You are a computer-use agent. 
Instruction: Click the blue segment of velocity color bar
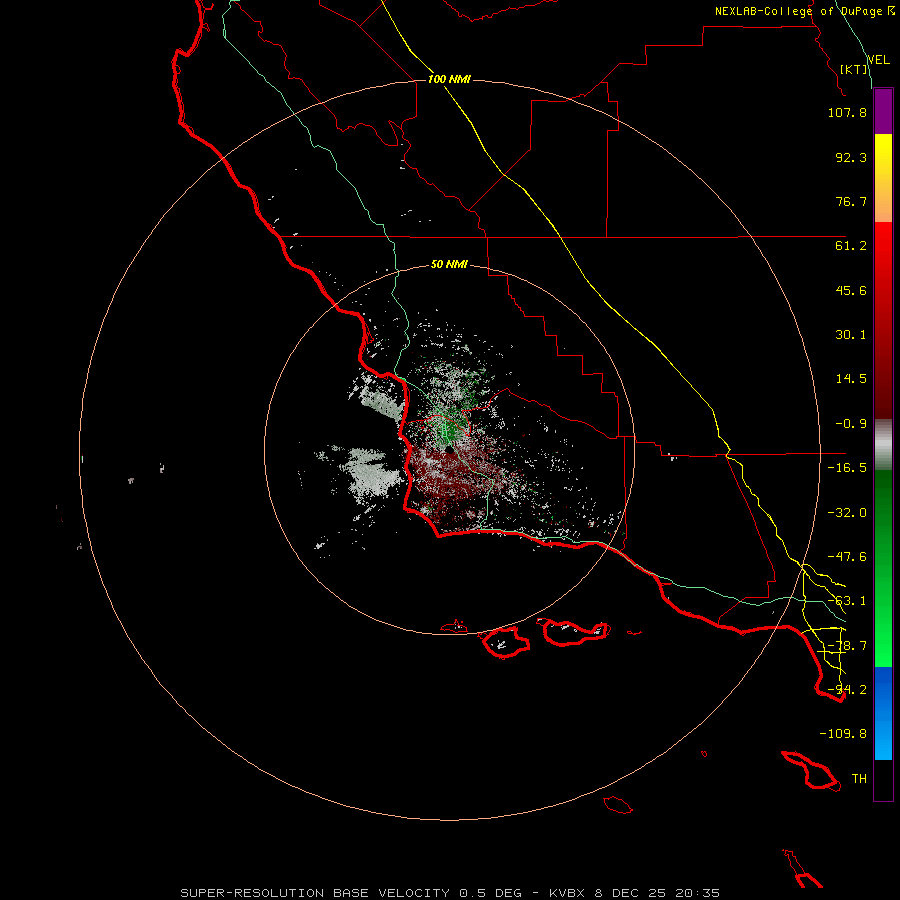coord(883,713)
